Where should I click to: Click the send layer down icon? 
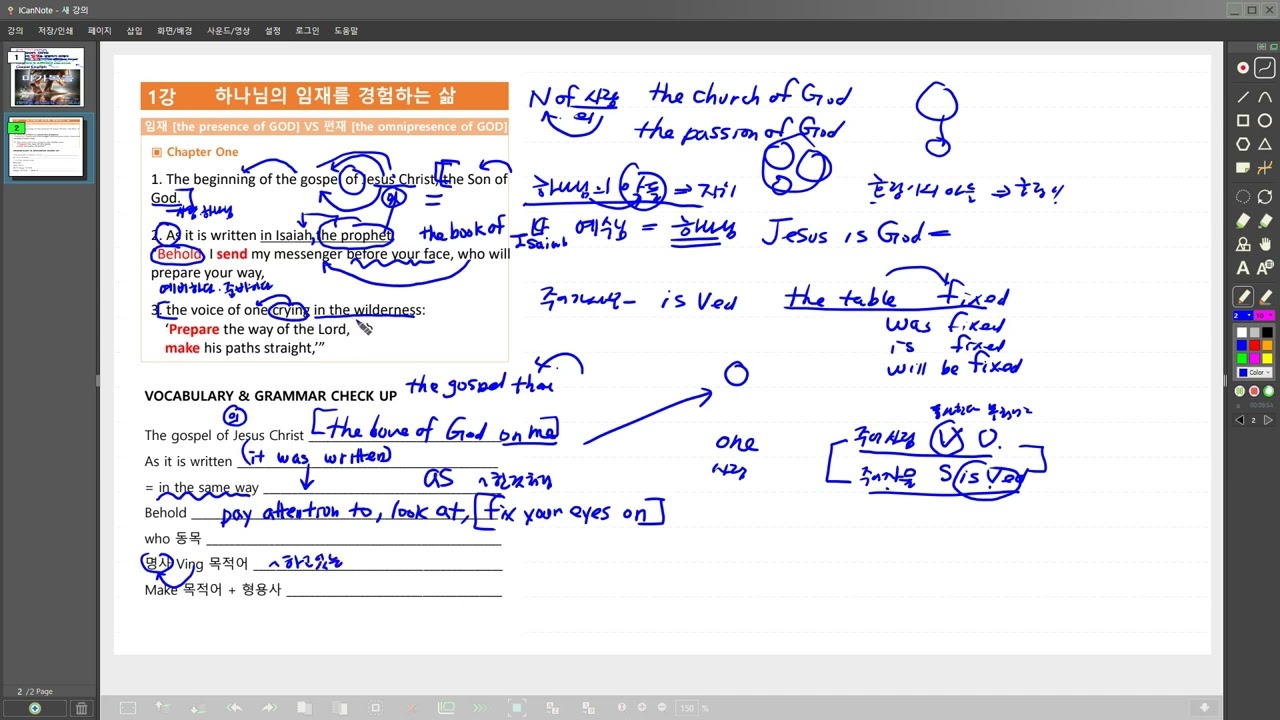pos(197,708)
